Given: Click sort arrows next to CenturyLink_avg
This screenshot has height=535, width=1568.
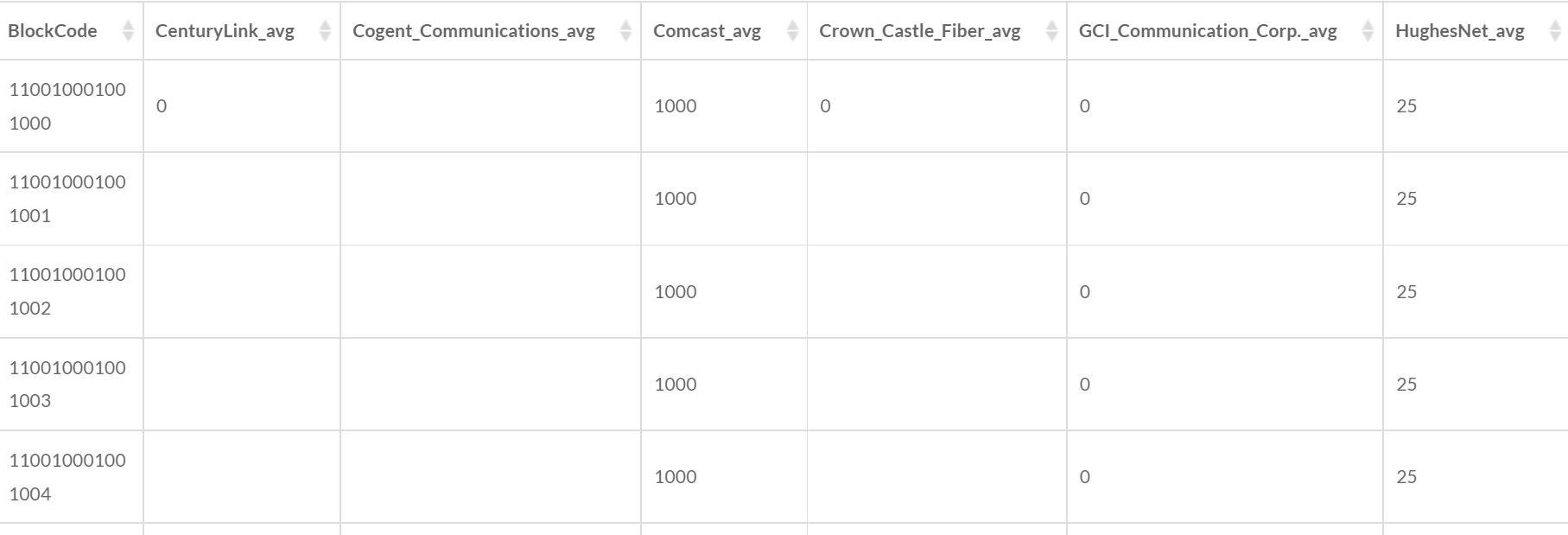Looking at the screenshot, I should [x=325, y=31].
